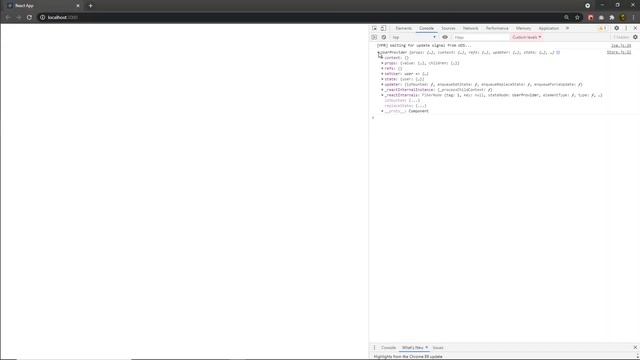Expand the _reactInternalInstance property
The image size is (640, 360).
click(382, 90)
